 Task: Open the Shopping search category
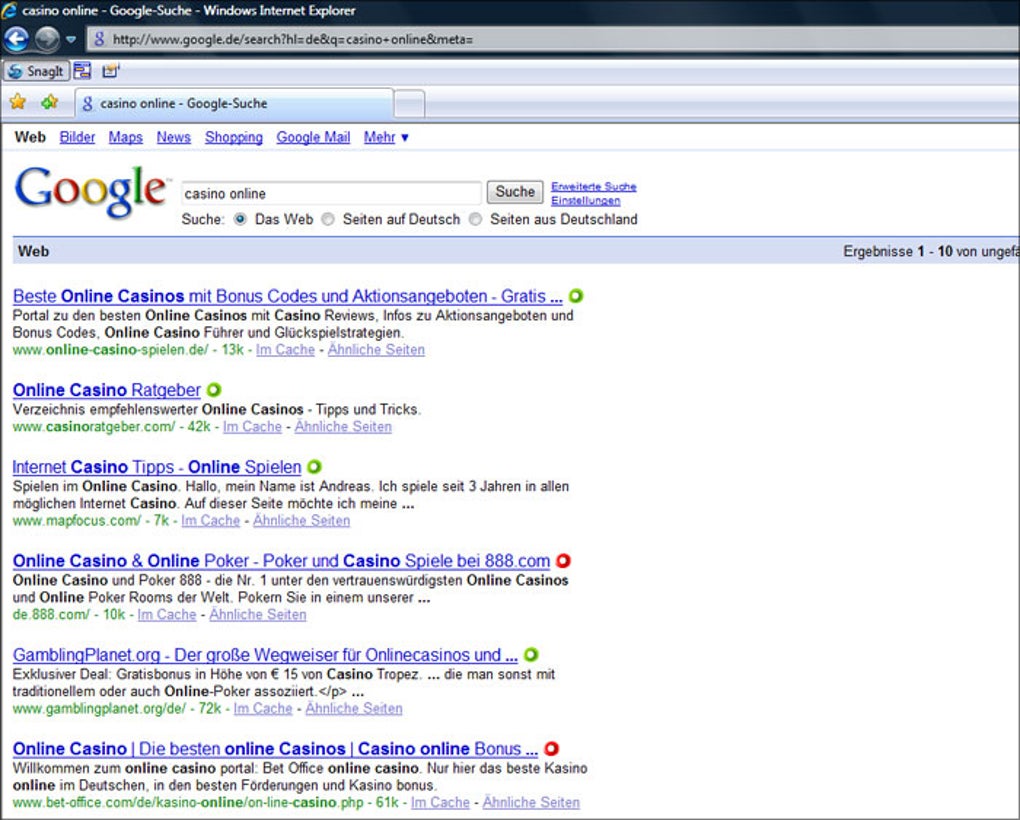pos(234,137)
